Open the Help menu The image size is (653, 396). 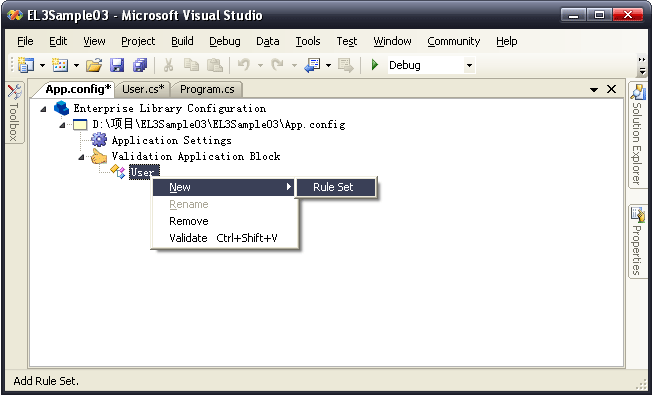click(x=506, y=41)
